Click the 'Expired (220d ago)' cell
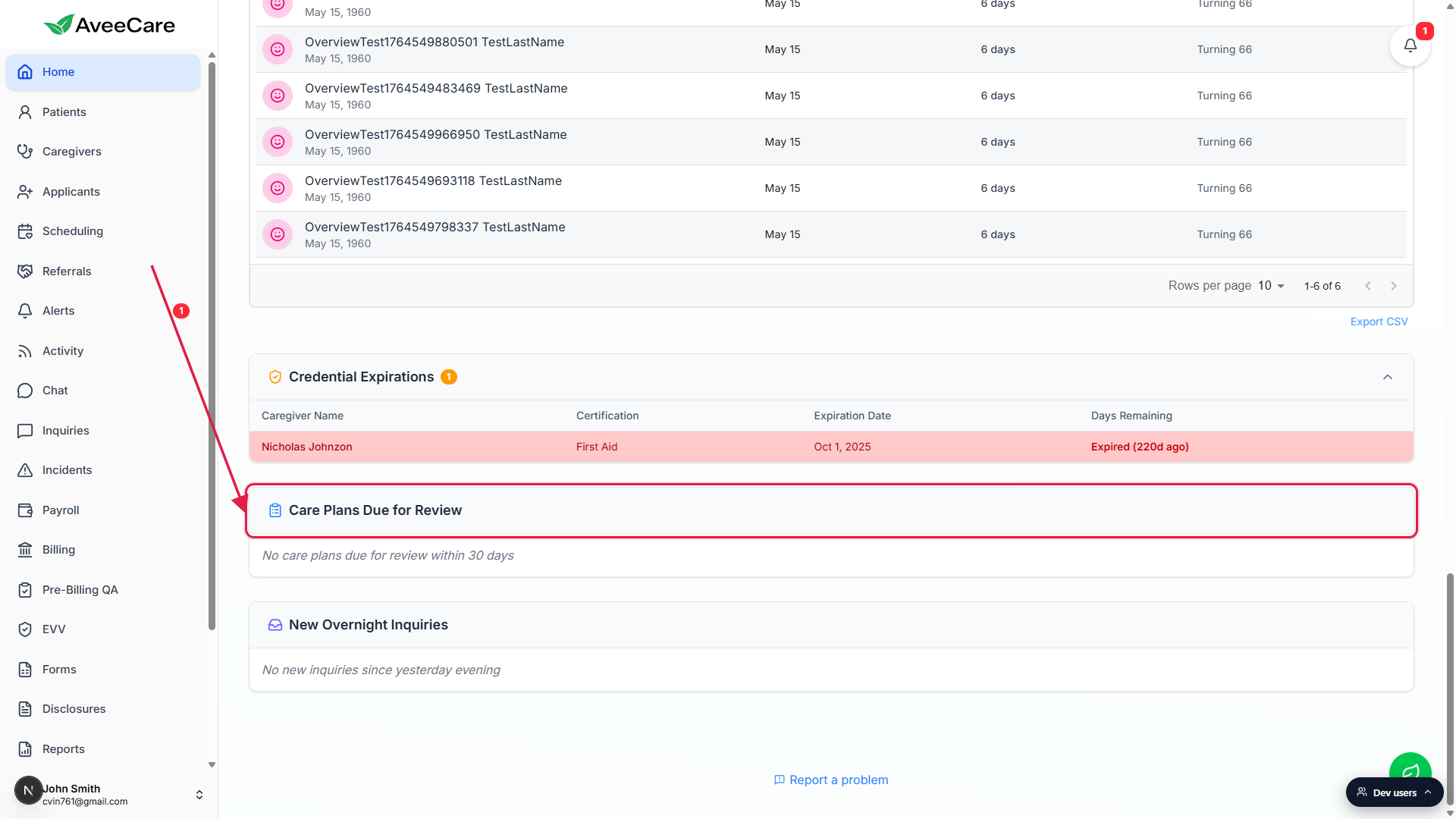 [1140, 447]
